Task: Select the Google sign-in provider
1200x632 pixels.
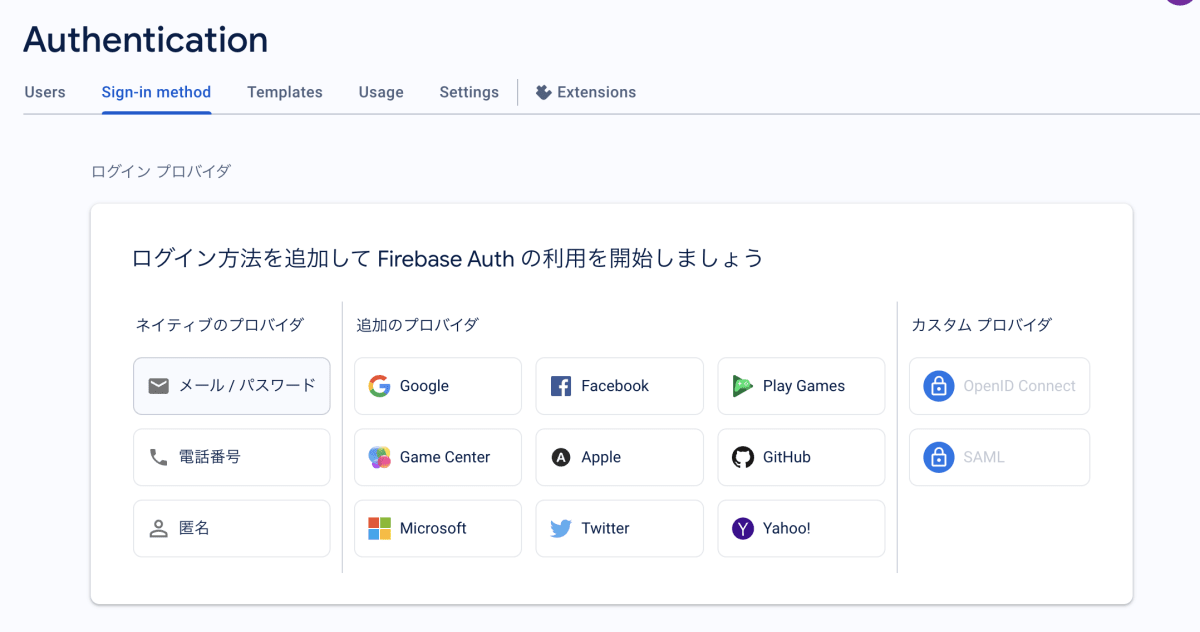Action: [437, 386]
